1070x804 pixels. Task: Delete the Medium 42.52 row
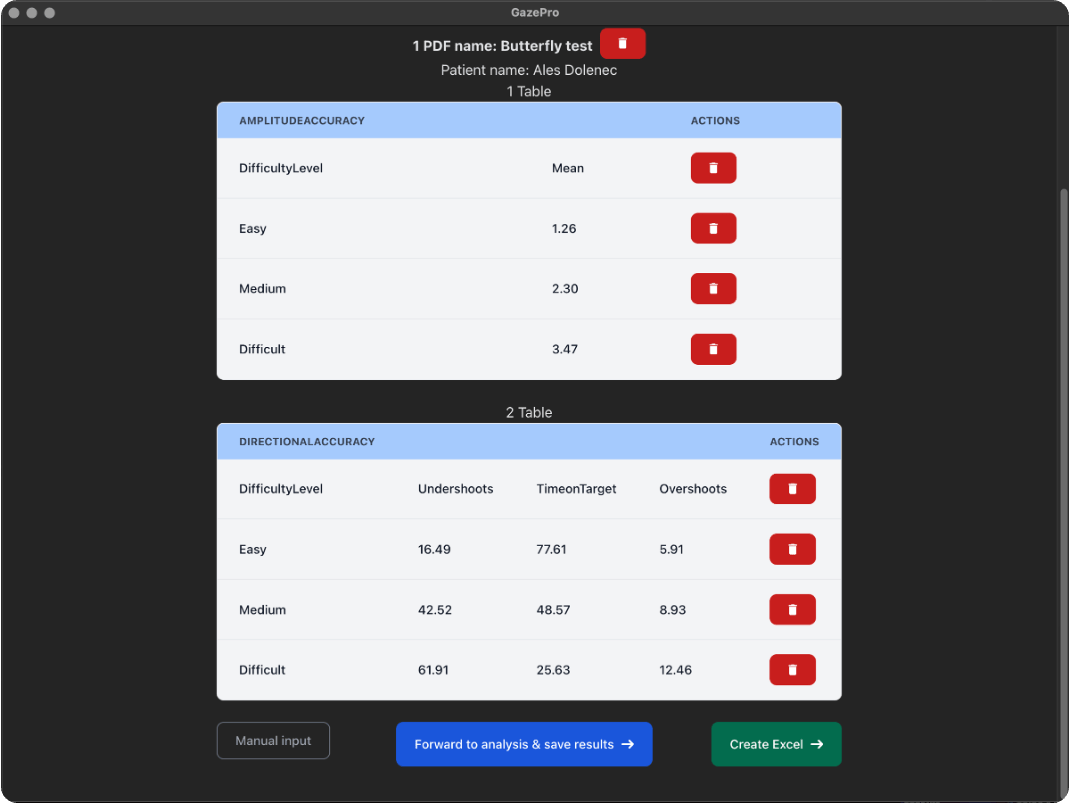792,609
